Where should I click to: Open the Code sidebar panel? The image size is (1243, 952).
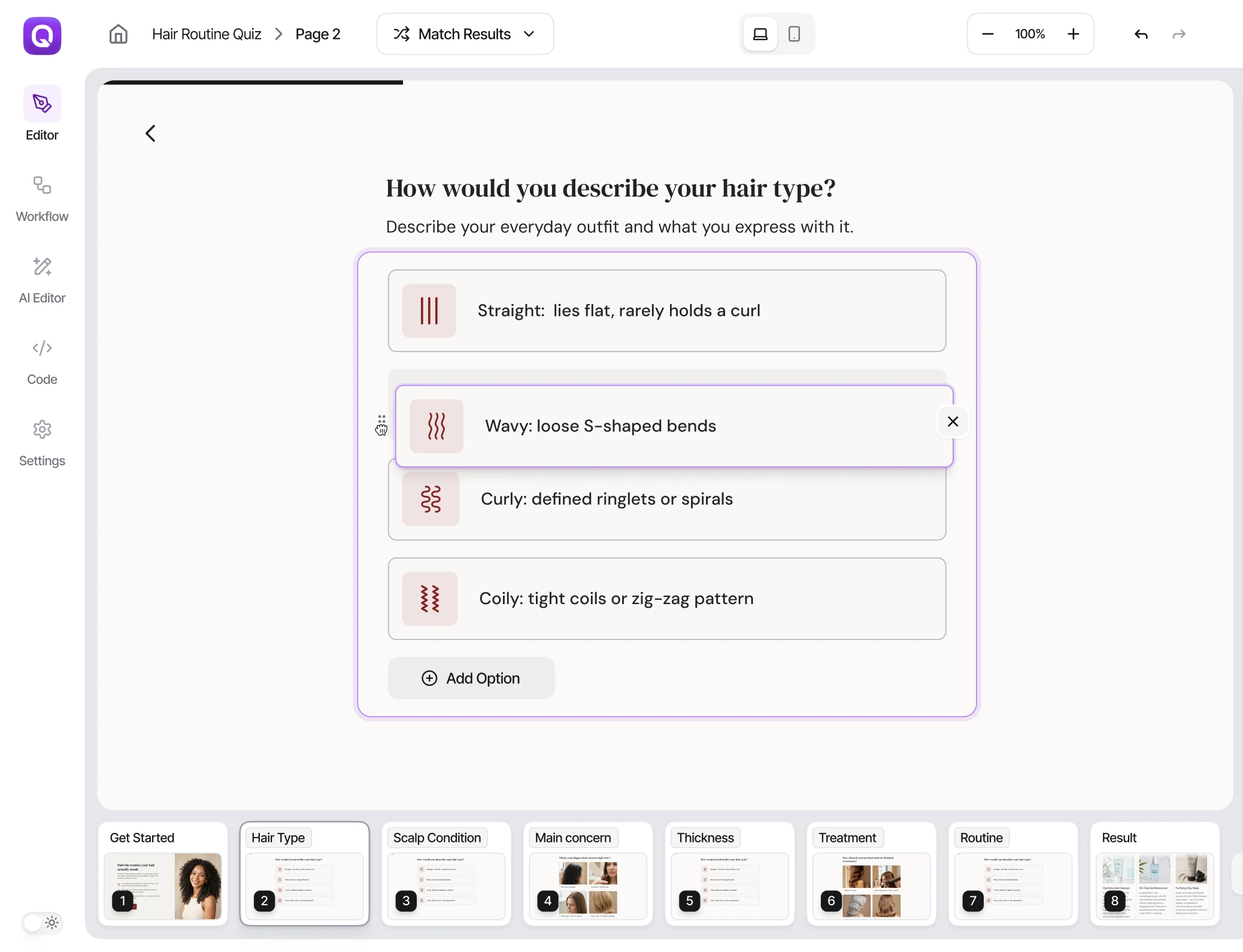point(42,362)
